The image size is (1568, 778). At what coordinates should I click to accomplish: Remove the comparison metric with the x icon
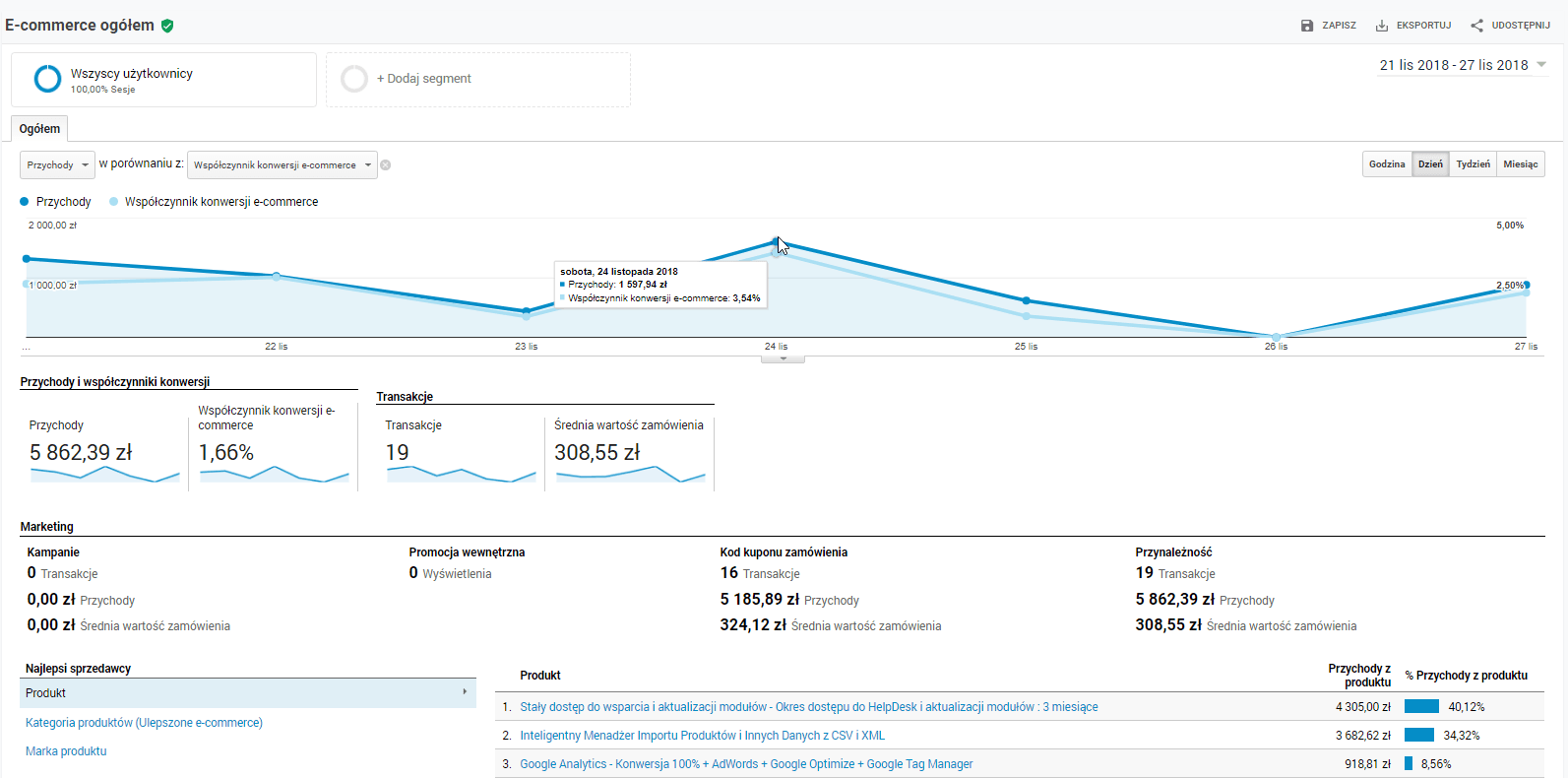[386, 165]
